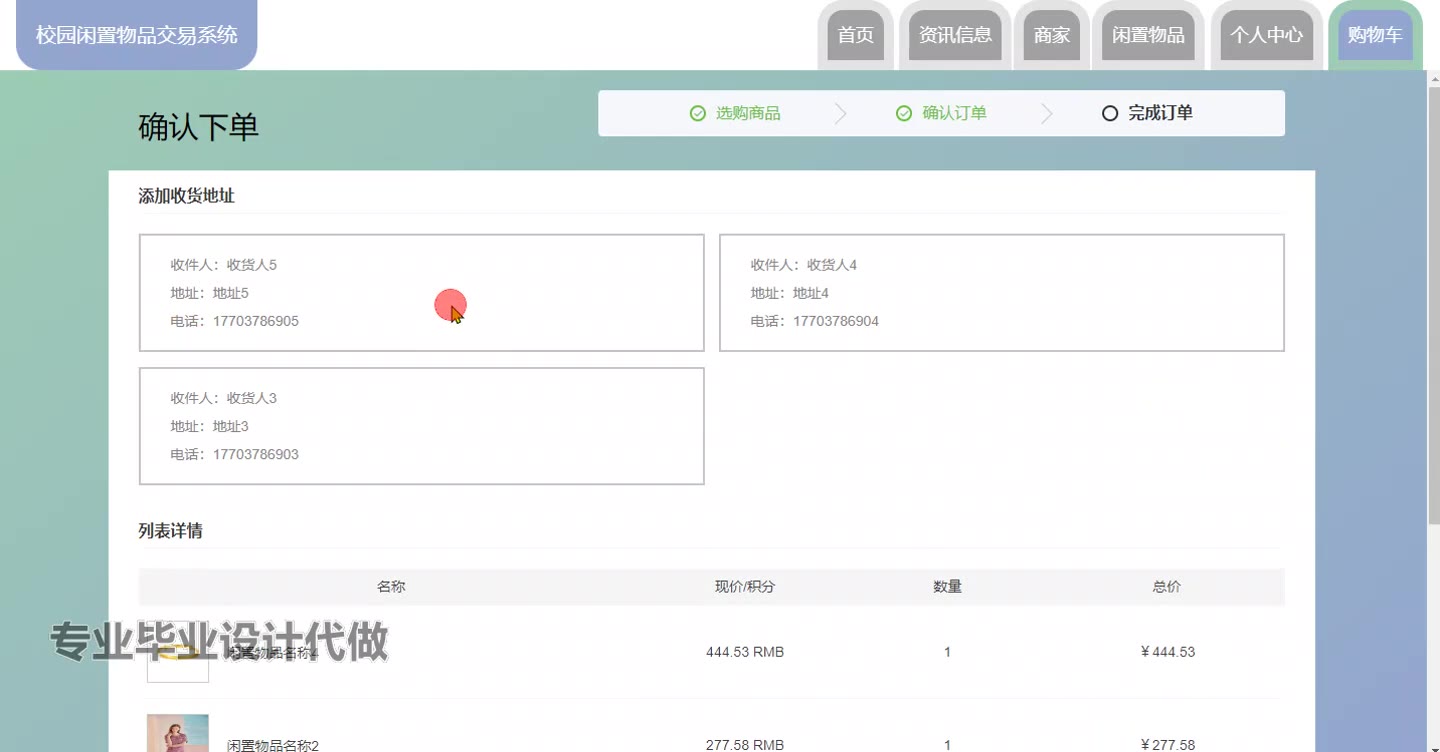This screenshot has width=1440, height=752.
Task: Click the ￥444.53 total cell
Action: (x=1167, y=652)
